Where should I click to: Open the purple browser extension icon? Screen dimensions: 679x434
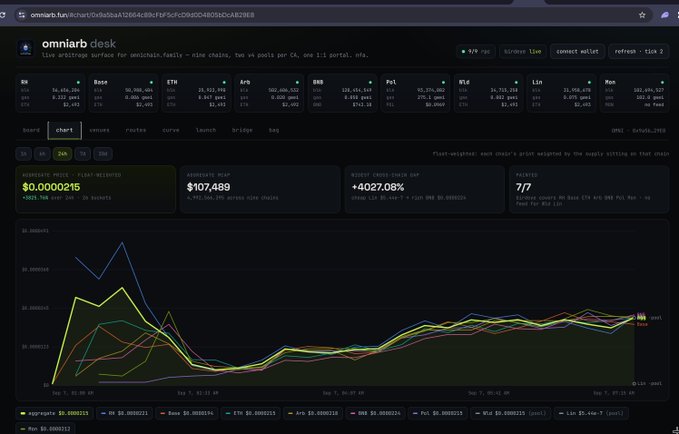665,15
